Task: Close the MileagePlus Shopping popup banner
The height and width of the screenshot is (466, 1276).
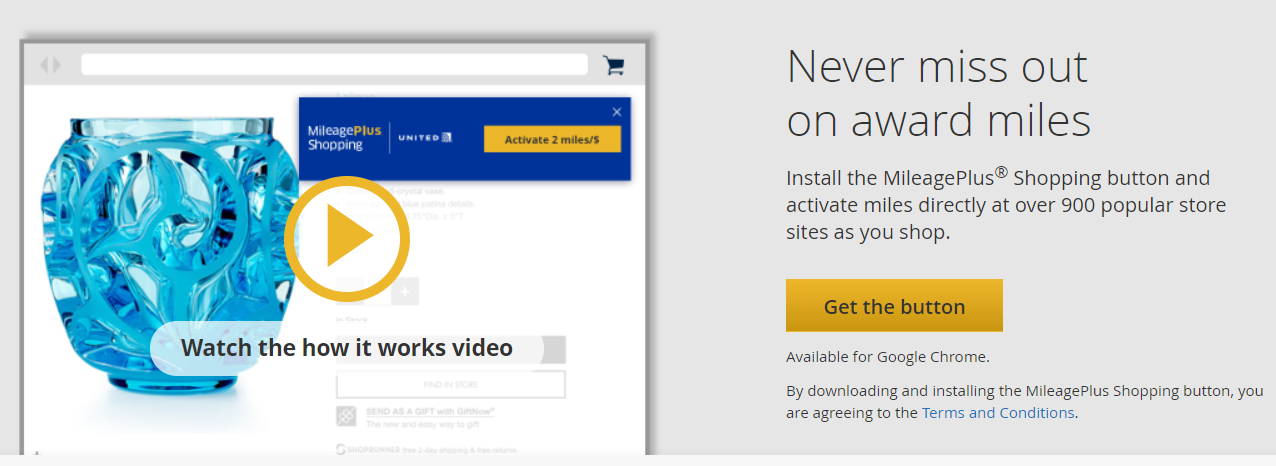Action: (x=617, y=112)
